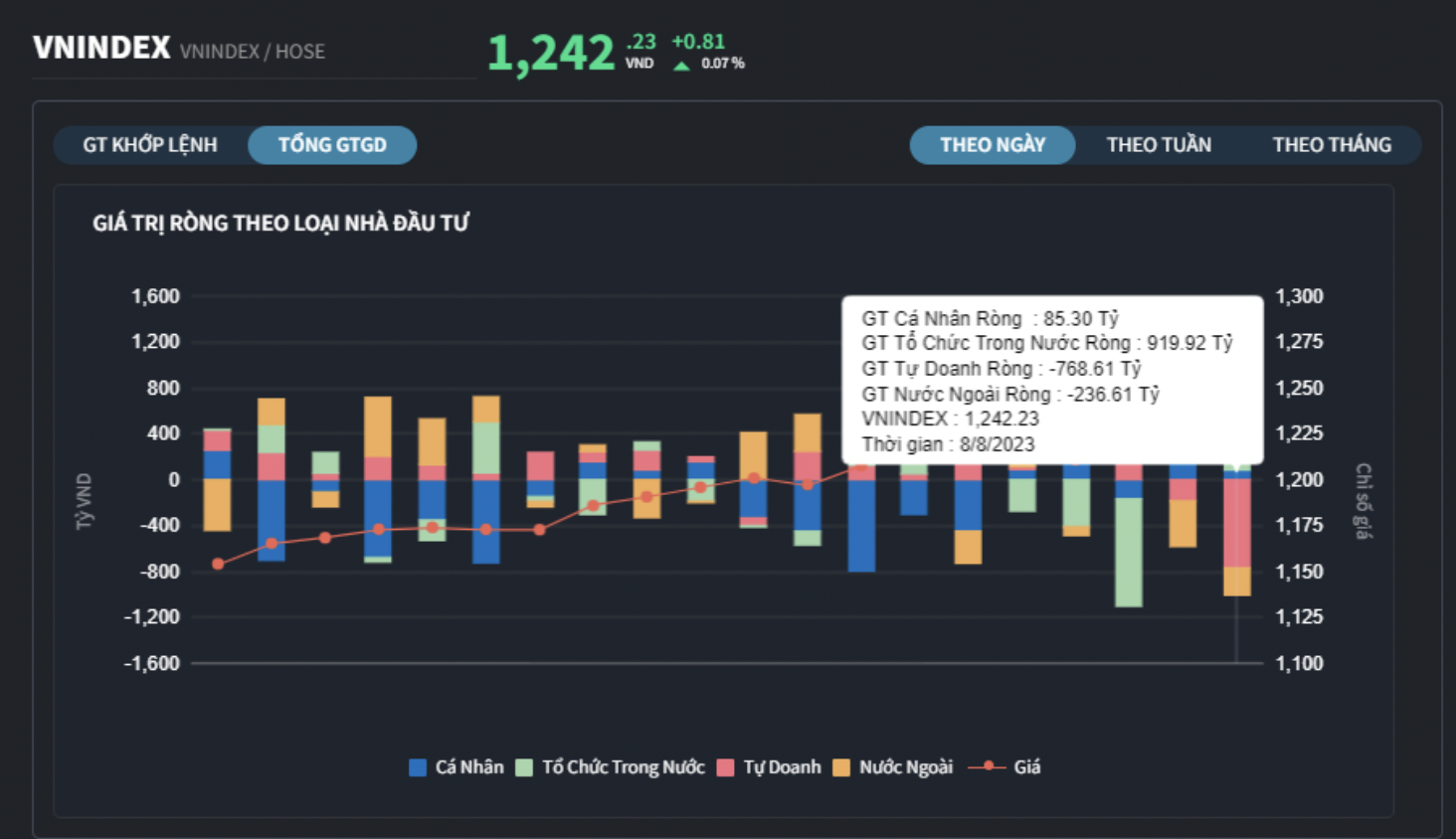Screen dimensions: 1456x839
Task: Click tooltip line VNINDEX : 1,242.23
Action: pyautogui.click(x=950, y=419)
